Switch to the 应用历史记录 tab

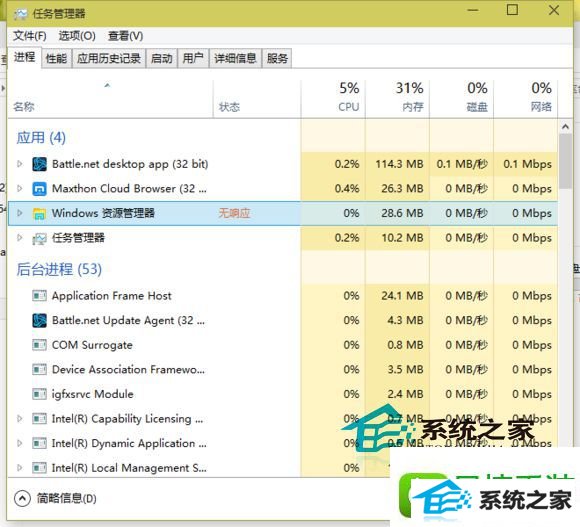pyautogui.click(x=109, y=58)
